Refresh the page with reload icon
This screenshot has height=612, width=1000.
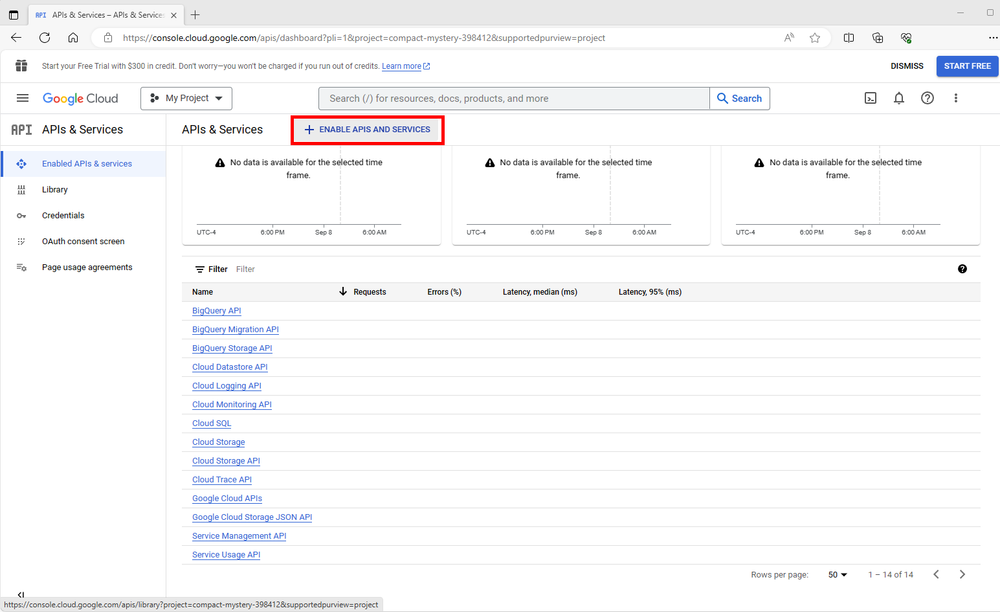coord(45,38)
